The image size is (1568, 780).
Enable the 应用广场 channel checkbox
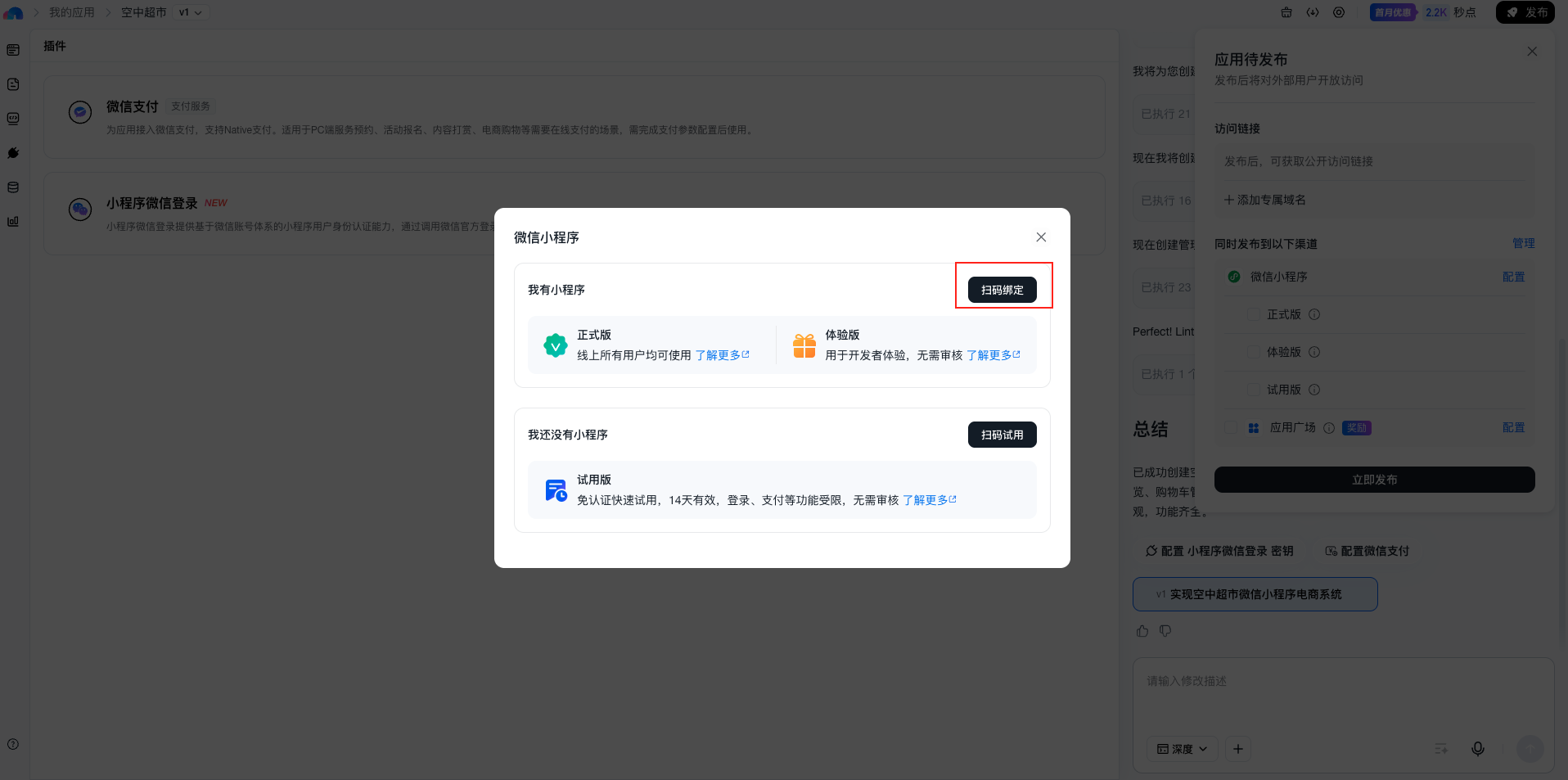click(1230, 427)
